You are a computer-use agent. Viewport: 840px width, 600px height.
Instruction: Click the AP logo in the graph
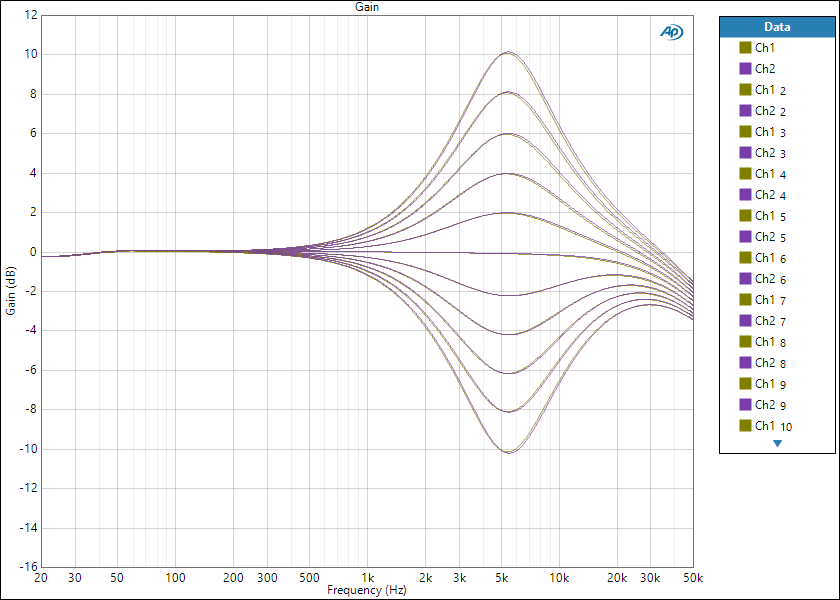pyautogui.click(x=671, y=32)
